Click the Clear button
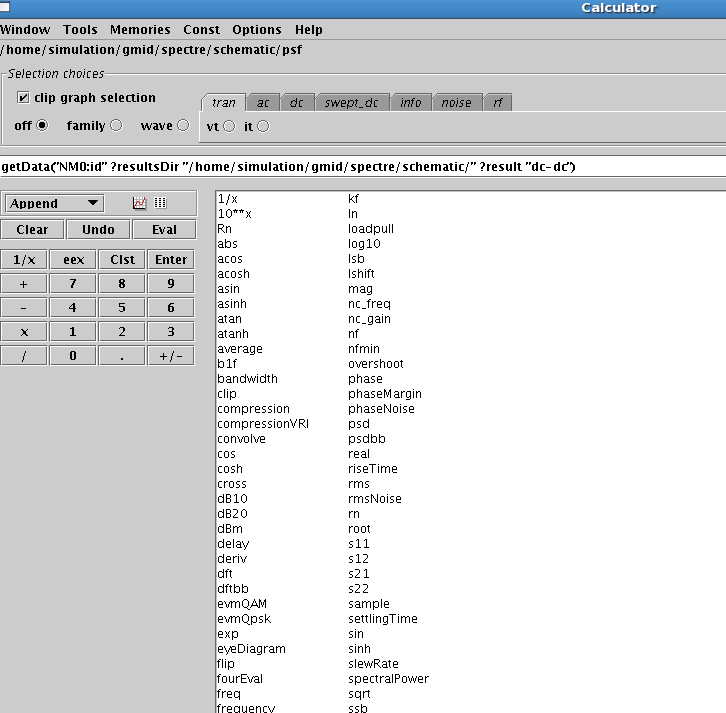The height and width of the screenshot is (713, 726). (32, 230)
